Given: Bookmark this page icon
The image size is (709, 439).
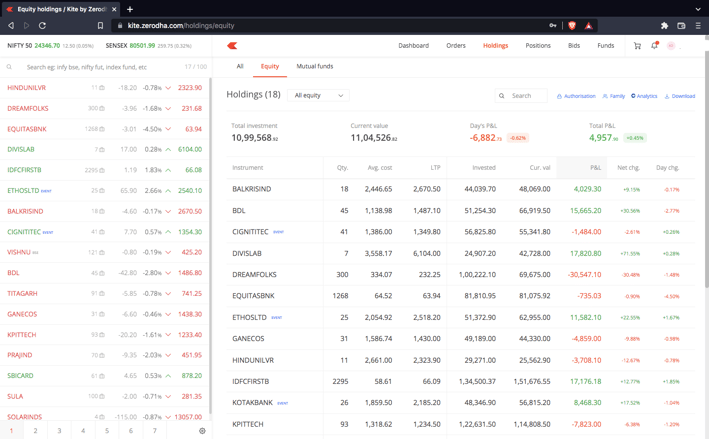Looking at the screenshot, I should click(x=100, y=26).
